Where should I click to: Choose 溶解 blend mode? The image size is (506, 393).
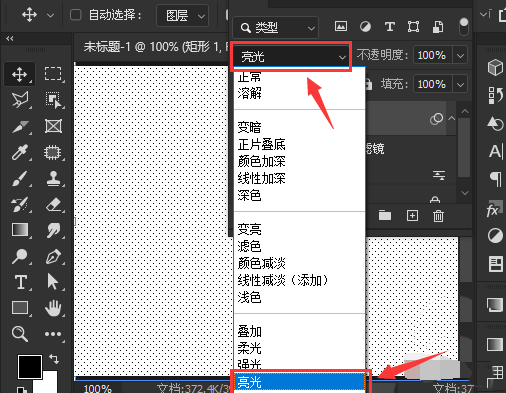coord(300,93)
